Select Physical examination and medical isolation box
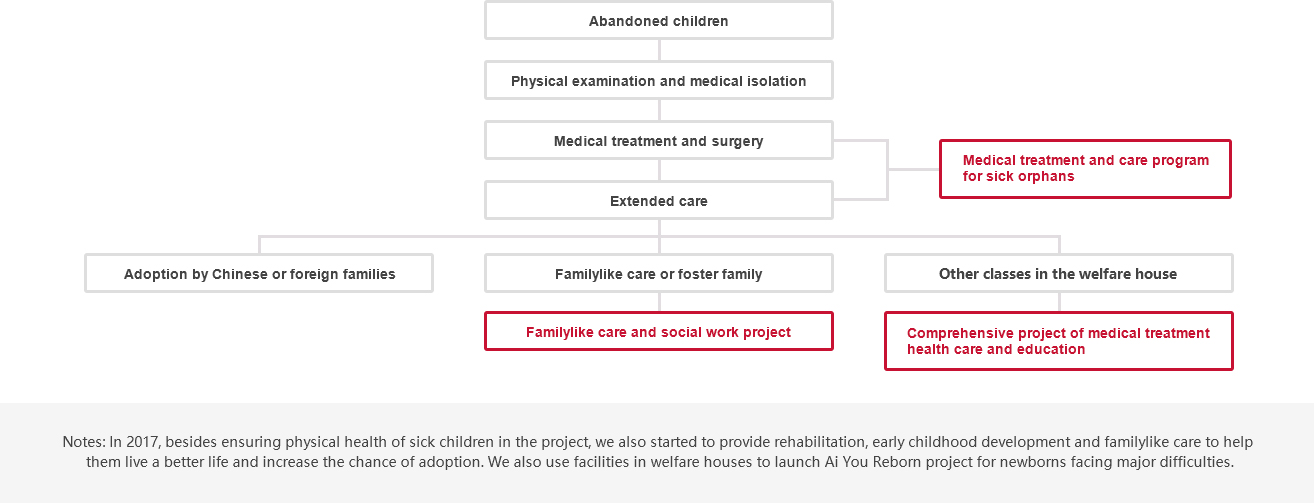 (x=658, y=80)
